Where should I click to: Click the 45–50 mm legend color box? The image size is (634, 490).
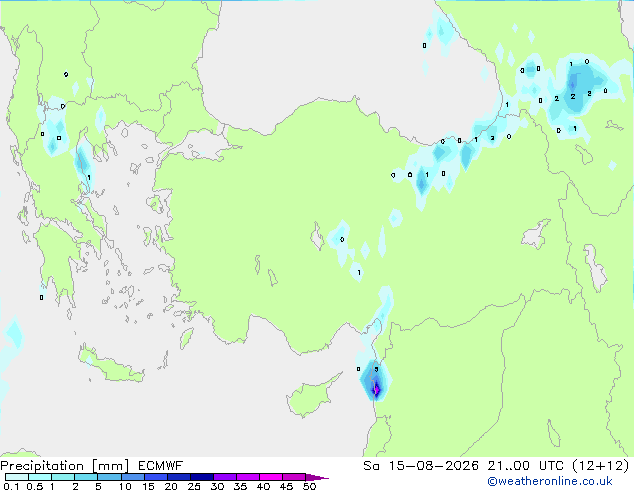[x=294, y=477]
